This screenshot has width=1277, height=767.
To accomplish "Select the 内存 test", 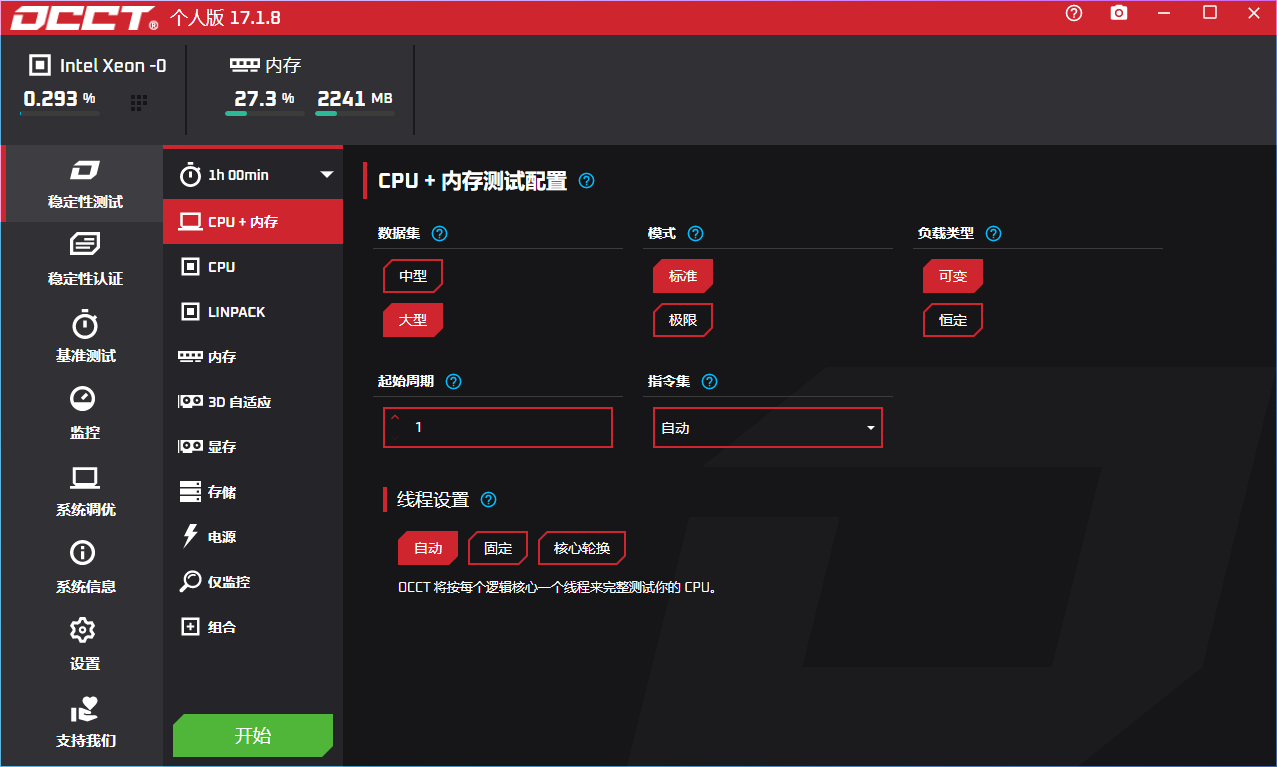I will coord(253,357).
